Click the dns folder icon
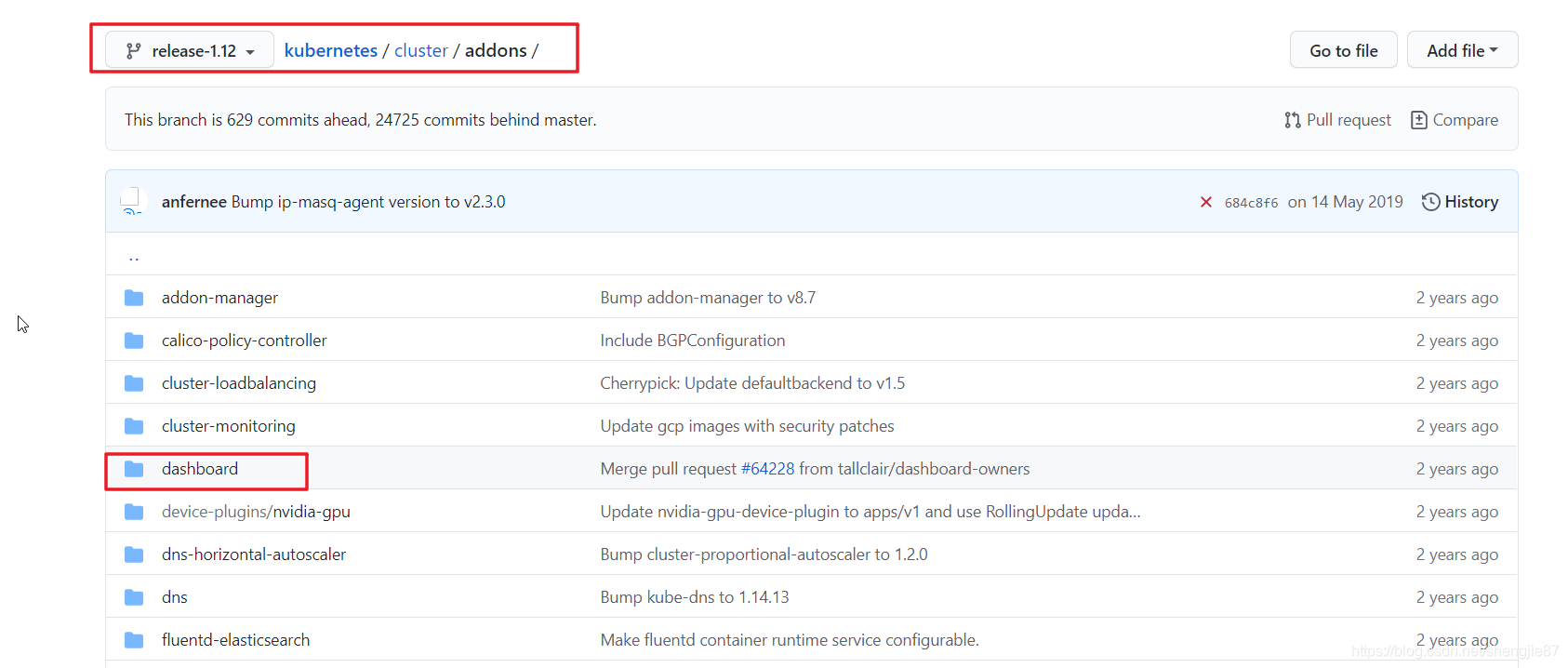The width and height of the screenshot is (1568, 668). tap(134, 597)
